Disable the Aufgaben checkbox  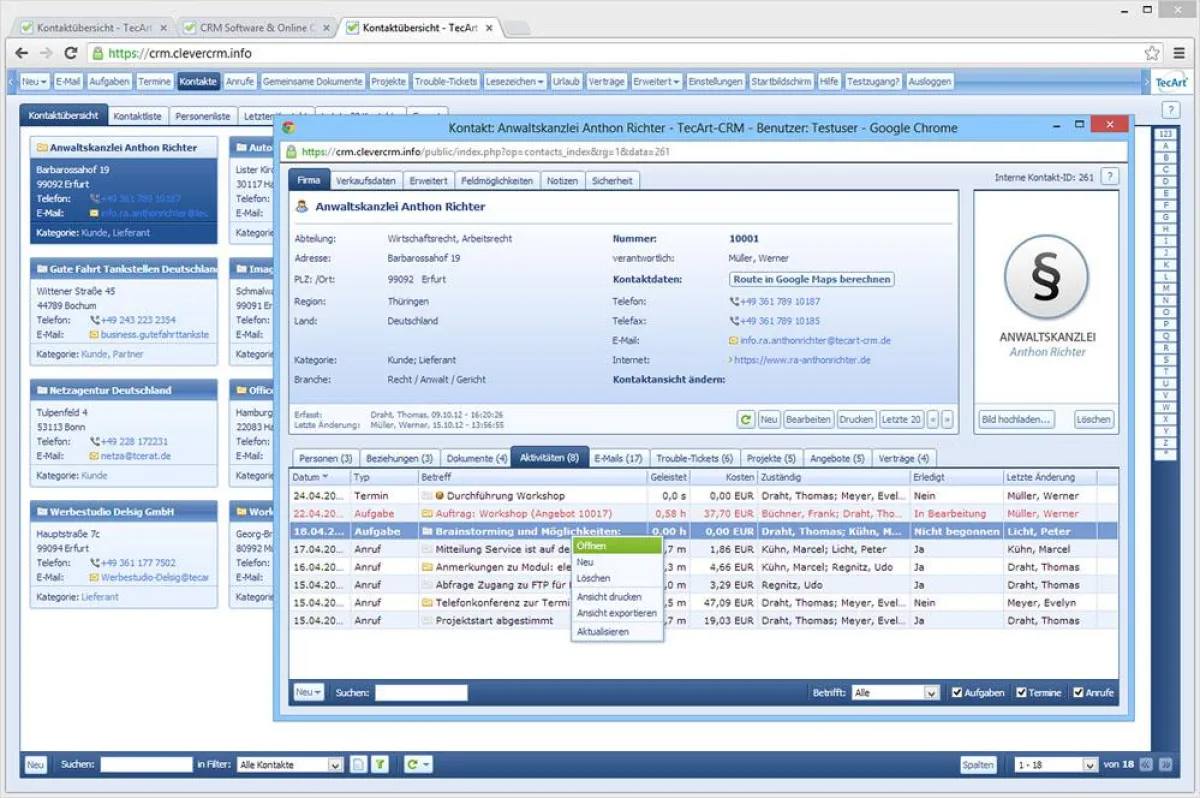pos(957,691)
